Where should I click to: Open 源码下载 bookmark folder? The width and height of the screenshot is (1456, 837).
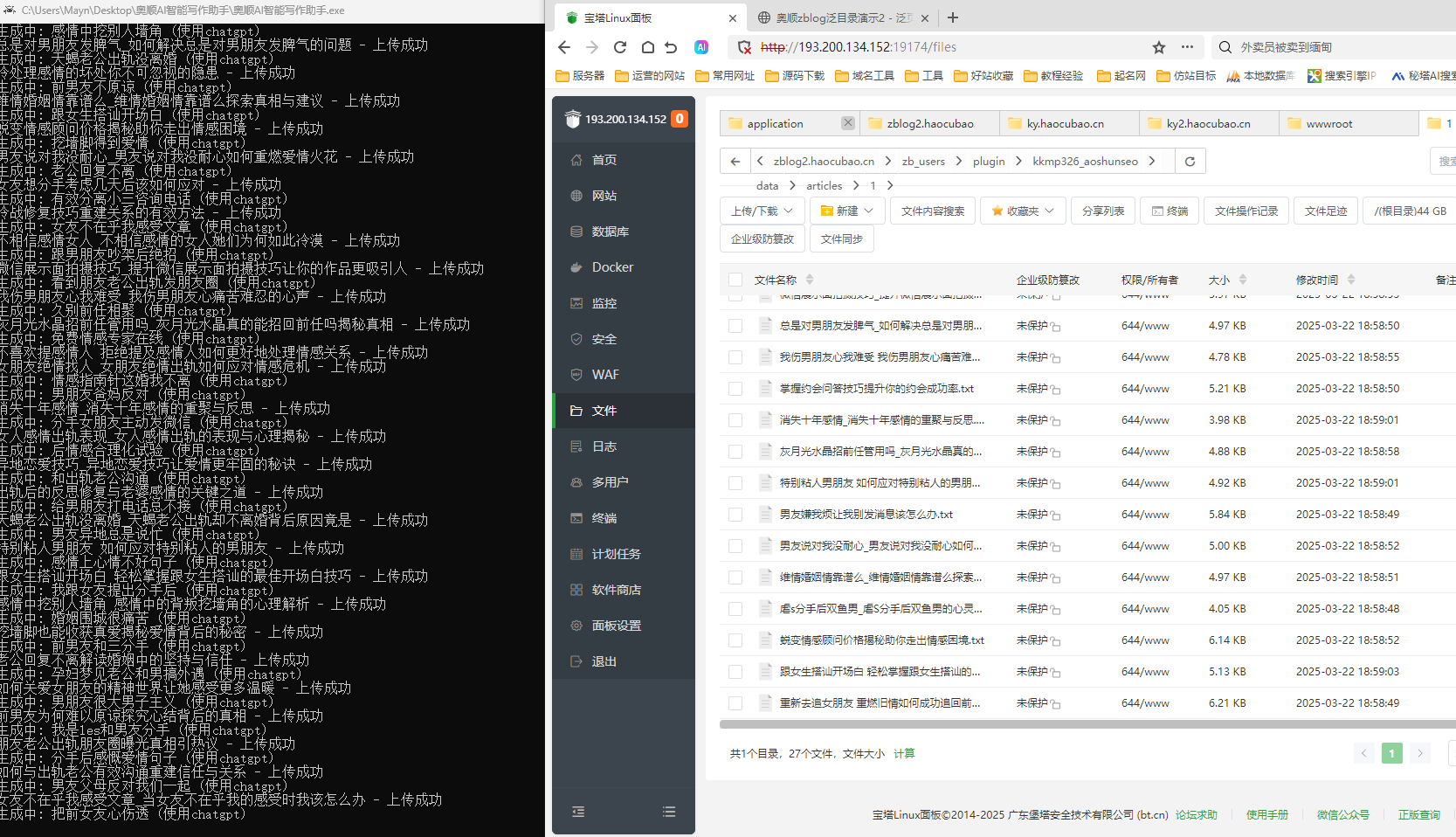coord(794,76)
